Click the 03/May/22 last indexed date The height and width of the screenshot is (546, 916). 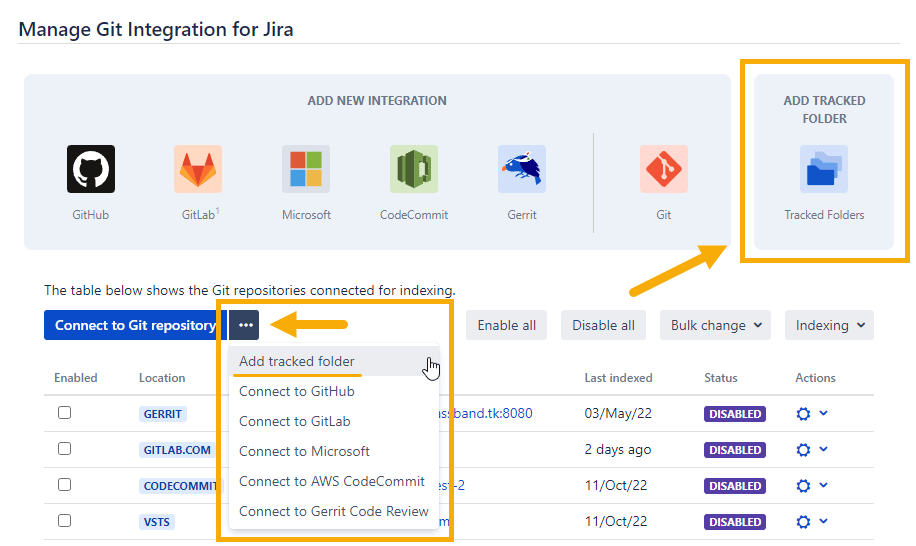coord(617,413)
